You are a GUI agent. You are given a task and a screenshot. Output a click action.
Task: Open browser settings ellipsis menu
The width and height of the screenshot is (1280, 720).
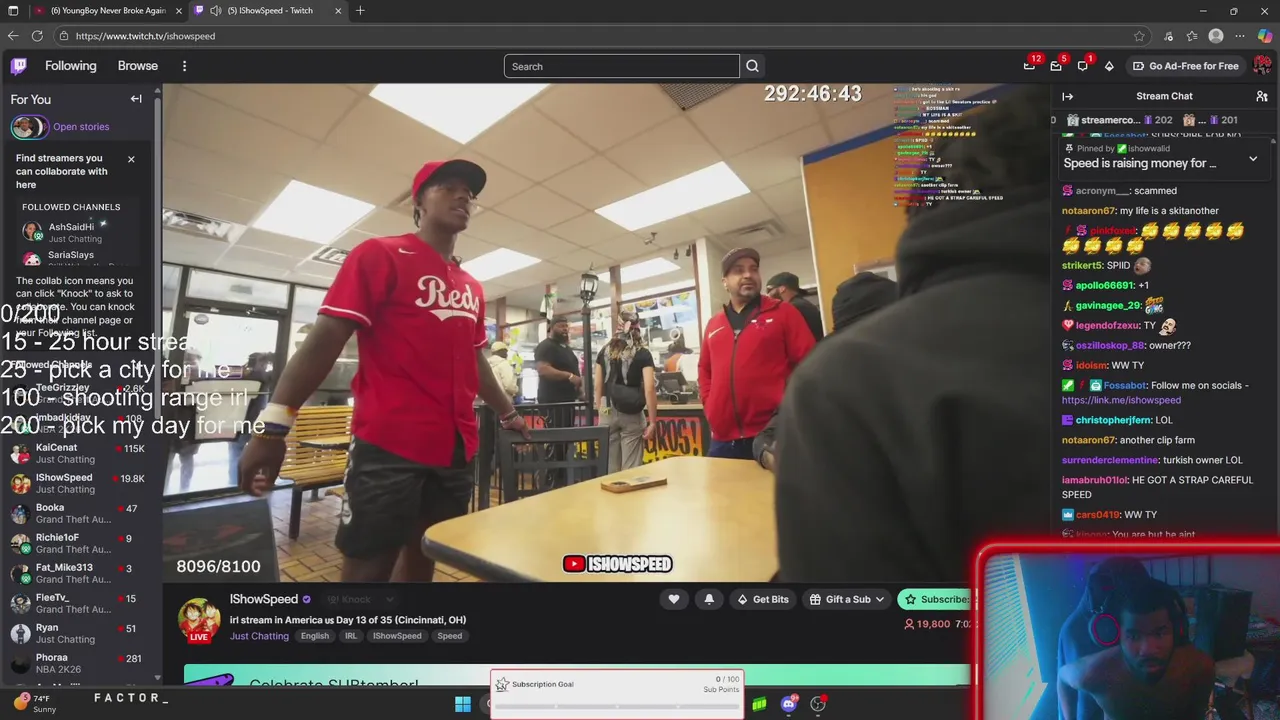[1240, 36]
